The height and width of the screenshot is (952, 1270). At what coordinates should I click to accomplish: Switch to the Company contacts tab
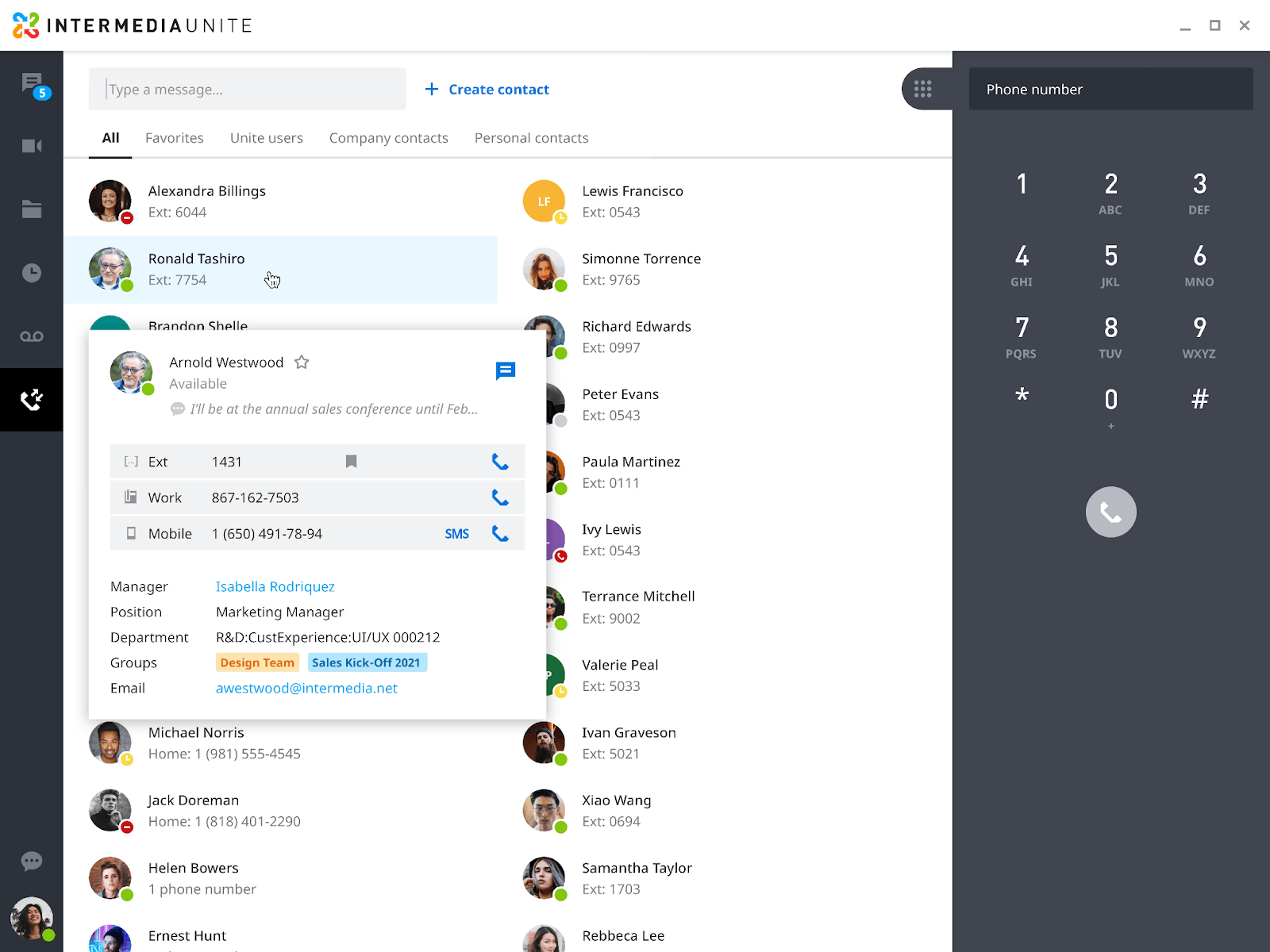pyautogui.click(x=388, y=137)
